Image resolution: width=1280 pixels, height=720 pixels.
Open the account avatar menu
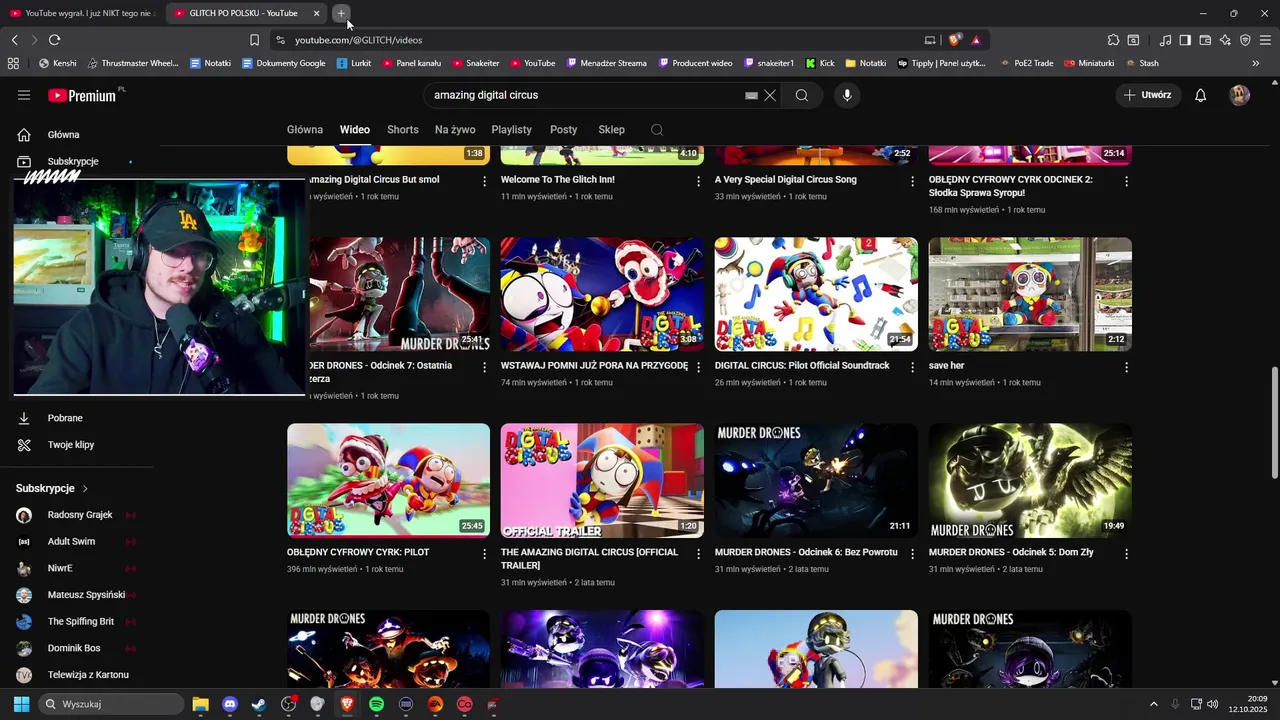point(1240,95)
